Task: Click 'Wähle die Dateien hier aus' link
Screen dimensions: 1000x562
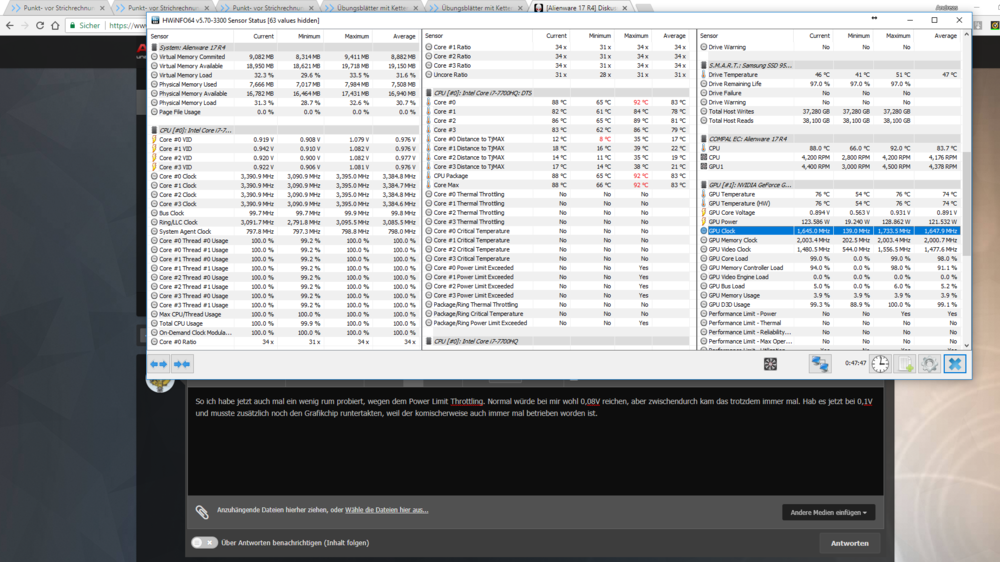Action: tap(386, 510)
